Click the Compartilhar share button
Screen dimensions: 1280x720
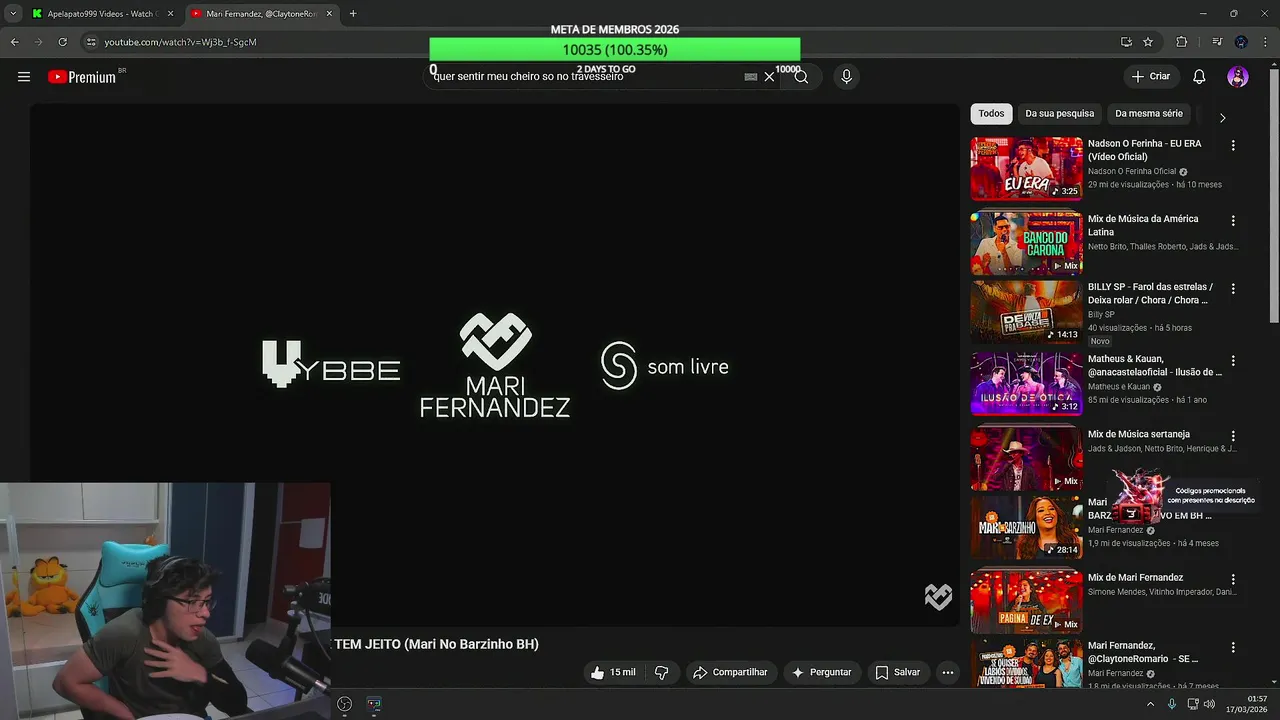click(730, 673)
